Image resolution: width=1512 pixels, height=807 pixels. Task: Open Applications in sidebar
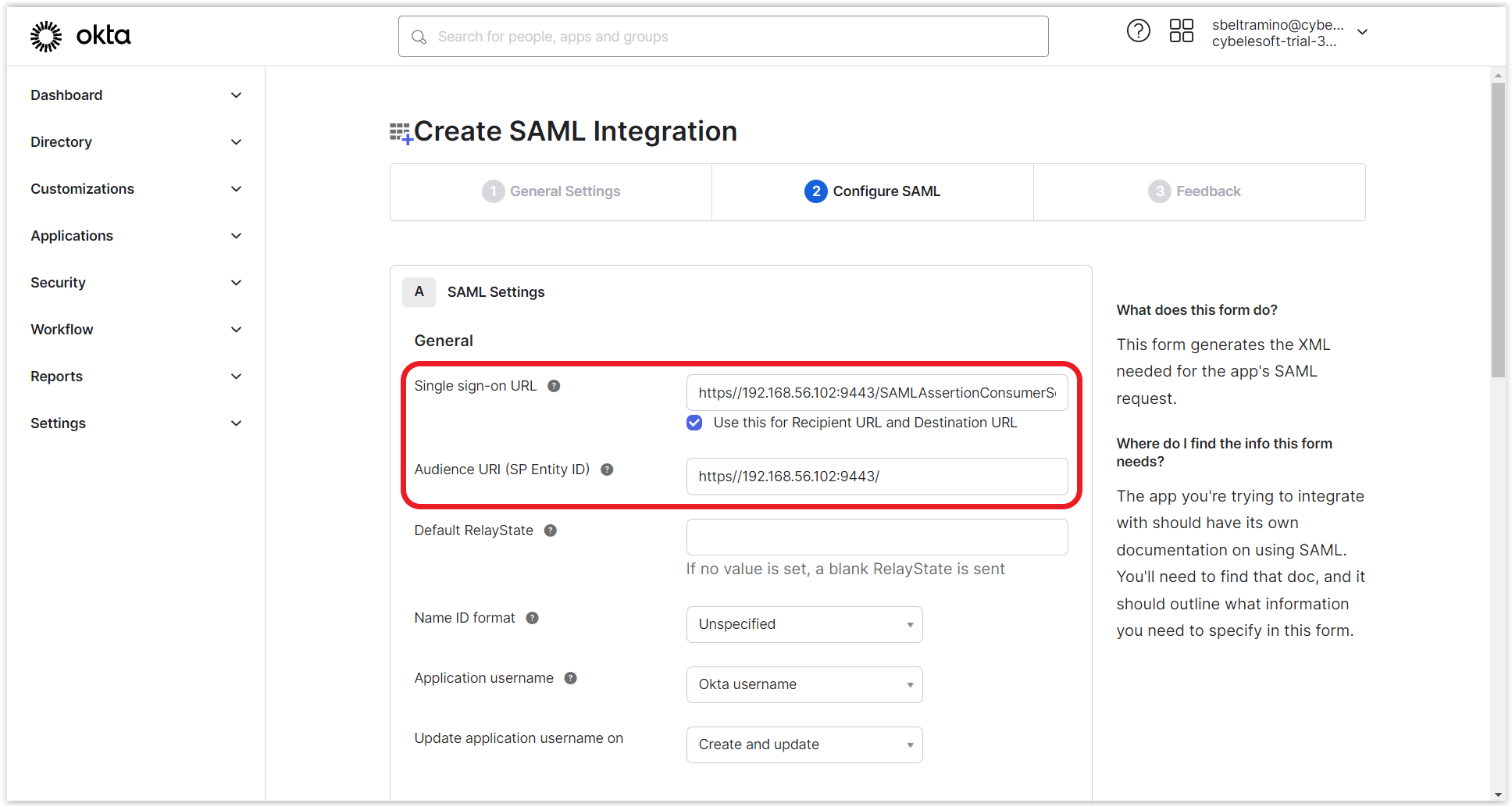(72, 236)
